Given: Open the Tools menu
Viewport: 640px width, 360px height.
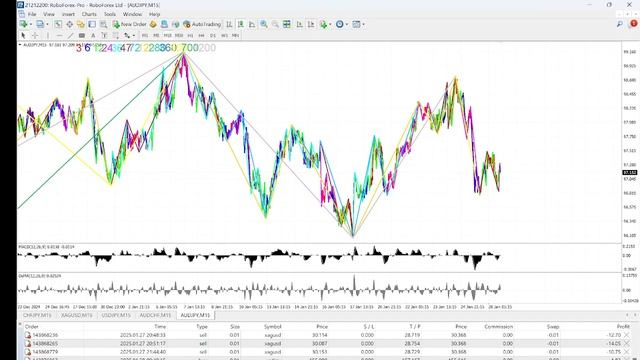Looking at the screenshot, I should (x=110, y=14).
